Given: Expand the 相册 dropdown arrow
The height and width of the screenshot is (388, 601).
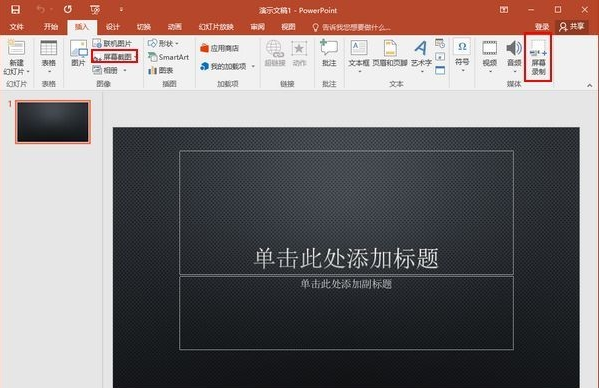Looking at the screenshot, I should [x=125, y=71].
